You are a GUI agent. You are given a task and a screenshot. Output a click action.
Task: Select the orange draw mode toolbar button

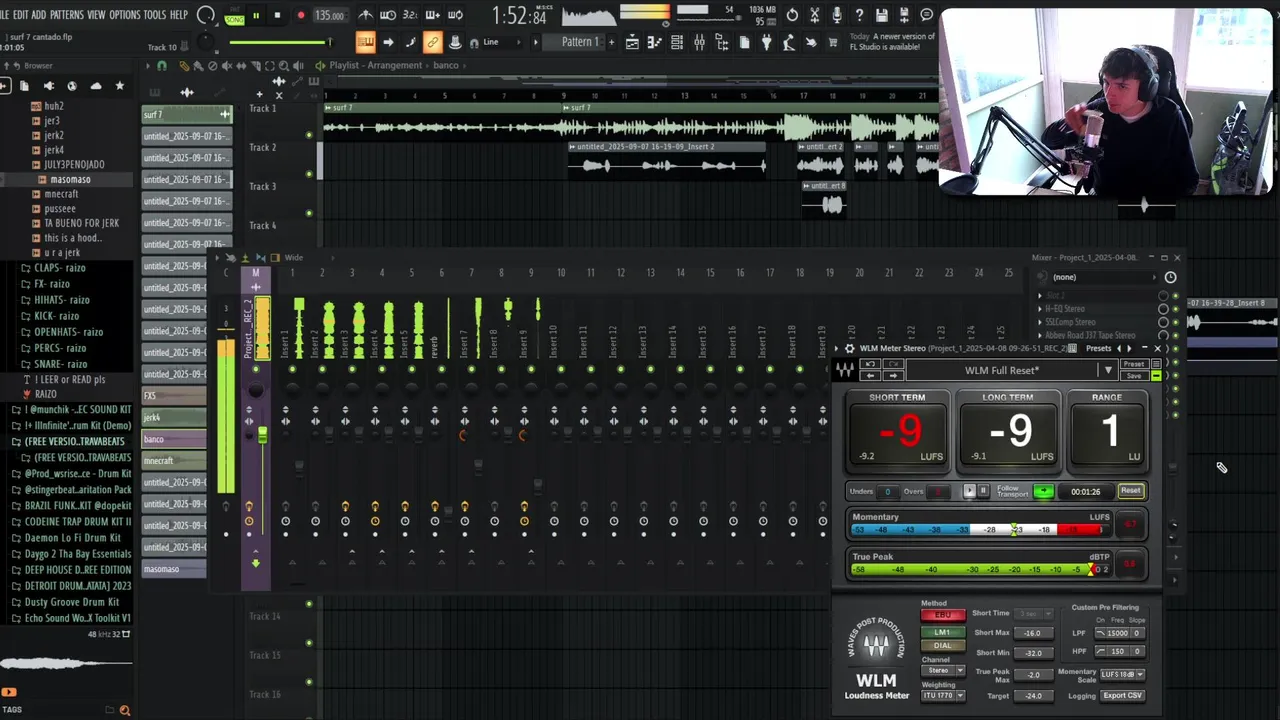click(365, 42)
